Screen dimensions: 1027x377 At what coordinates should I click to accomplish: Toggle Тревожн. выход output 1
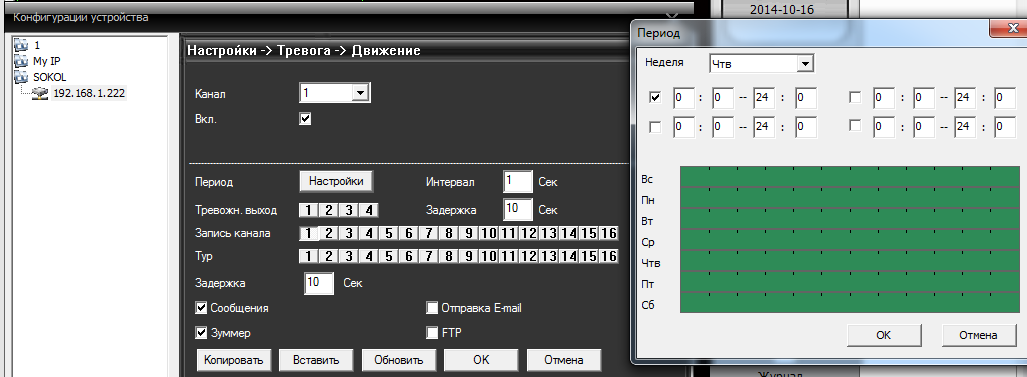point(309,210)
